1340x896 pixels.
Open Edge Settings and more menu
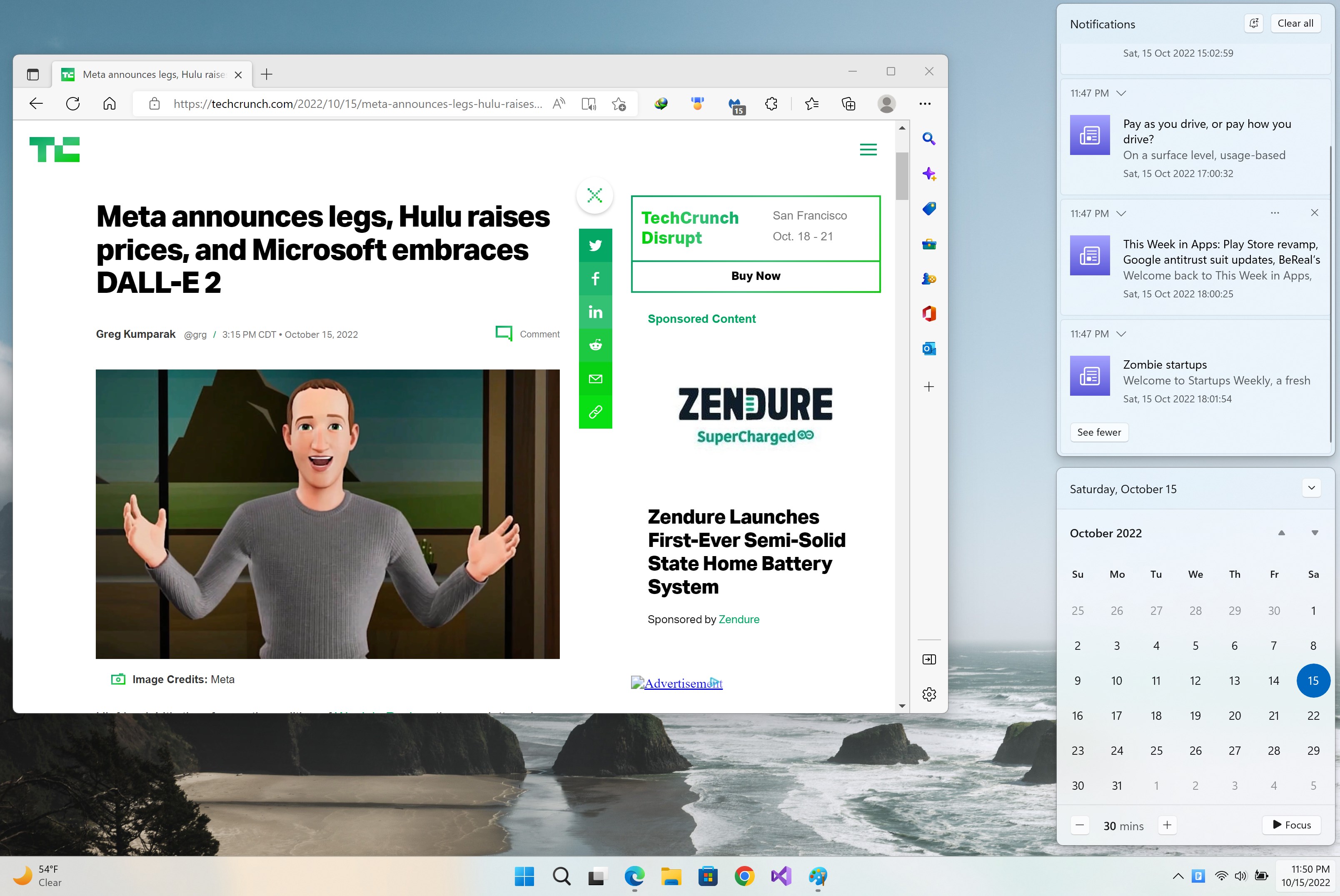point(925,104)
